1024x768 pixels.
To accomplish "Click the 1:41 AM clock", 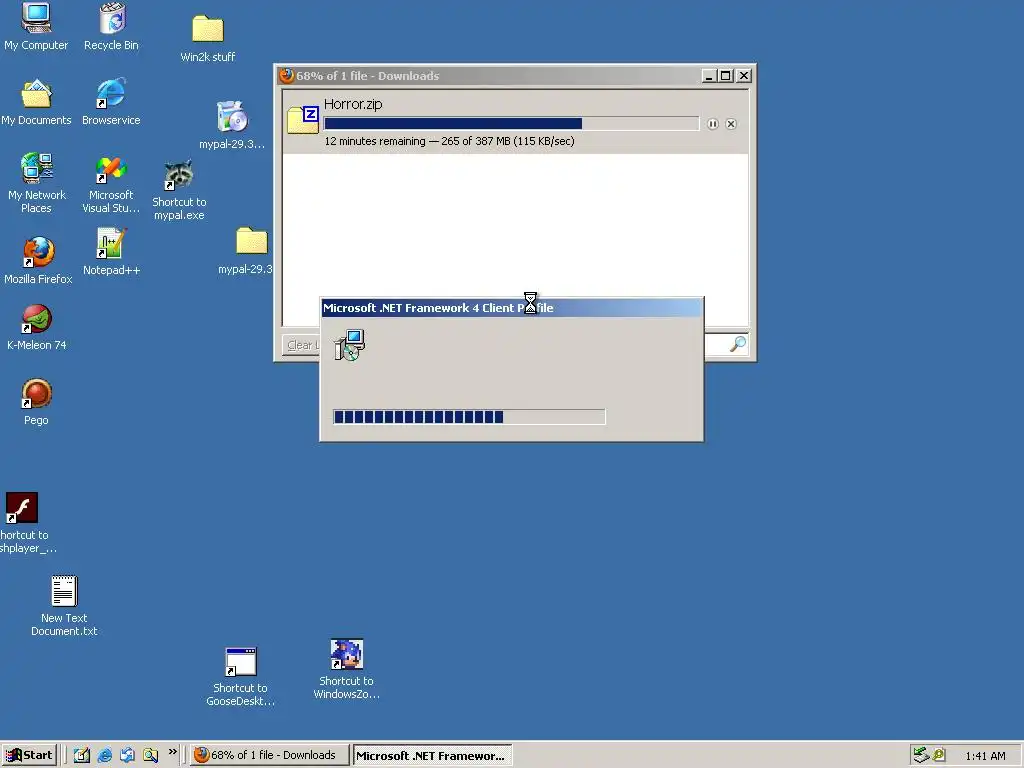I will pyautogui.click(x=985, y=756).
